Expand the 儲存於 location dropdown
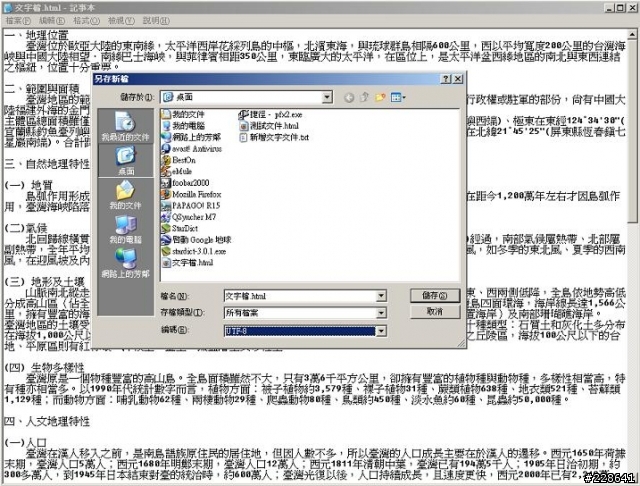 coord(327,97)
